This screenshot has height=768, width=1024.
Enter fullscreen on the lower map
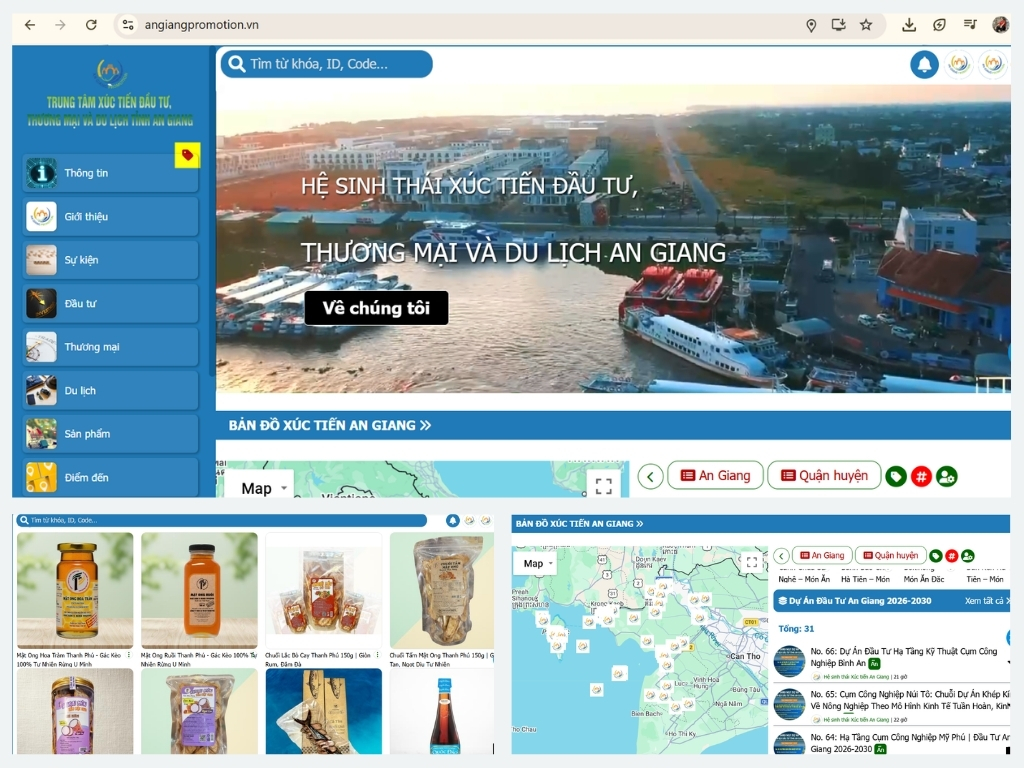coord(752,563)
